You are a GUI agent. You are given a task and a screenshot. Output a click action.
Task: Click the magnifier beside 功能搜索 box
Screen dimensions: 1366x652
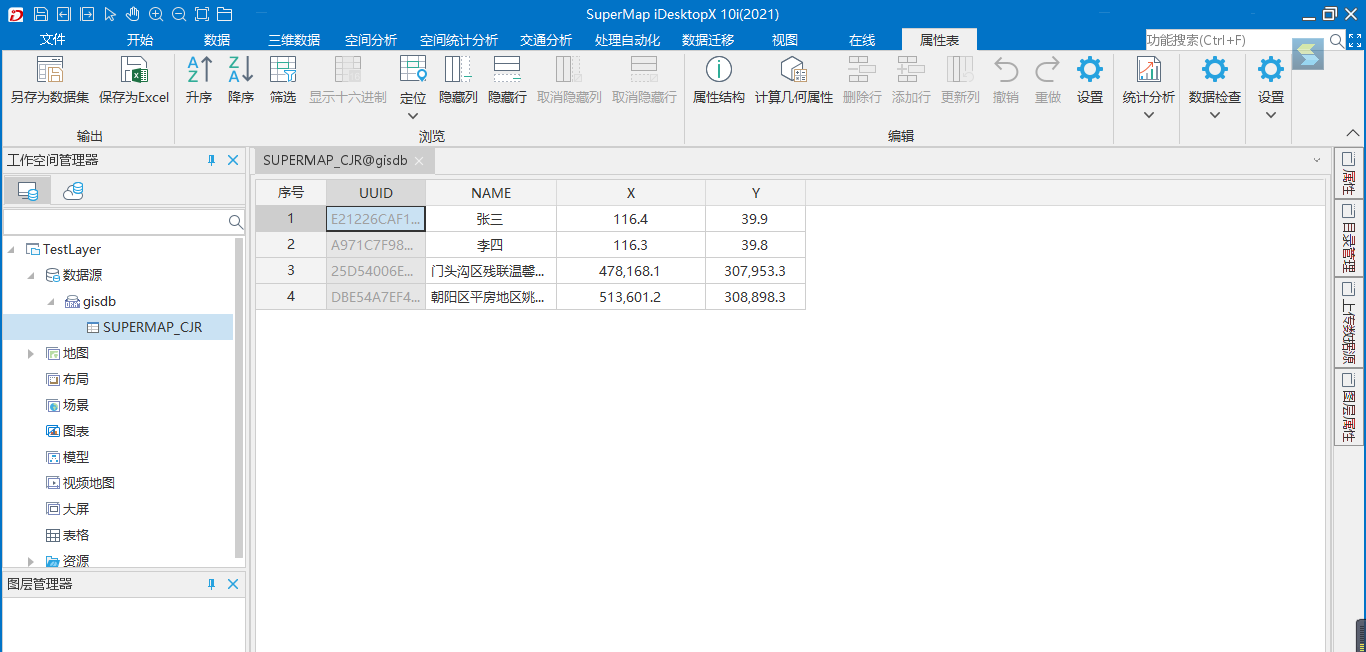[1337, 40]
